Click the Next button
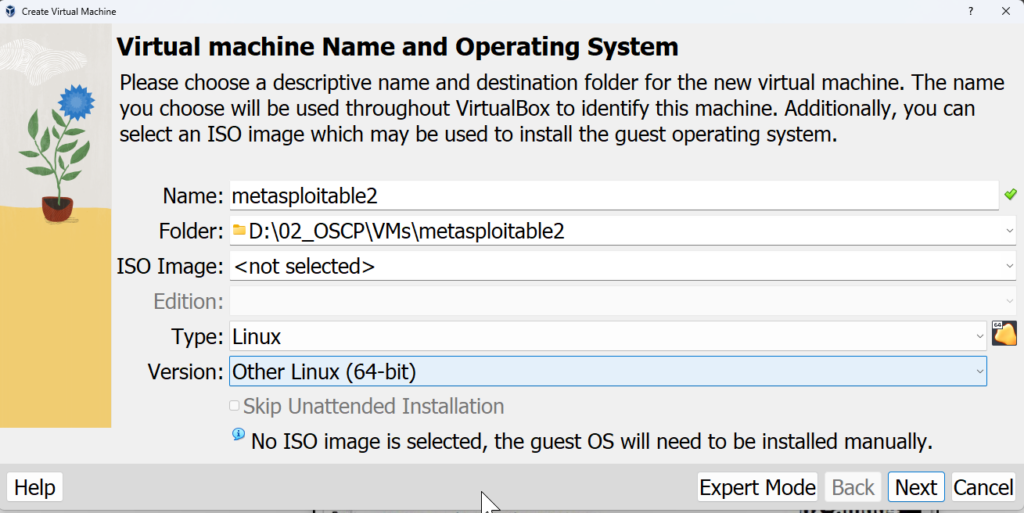 [916, 487]
